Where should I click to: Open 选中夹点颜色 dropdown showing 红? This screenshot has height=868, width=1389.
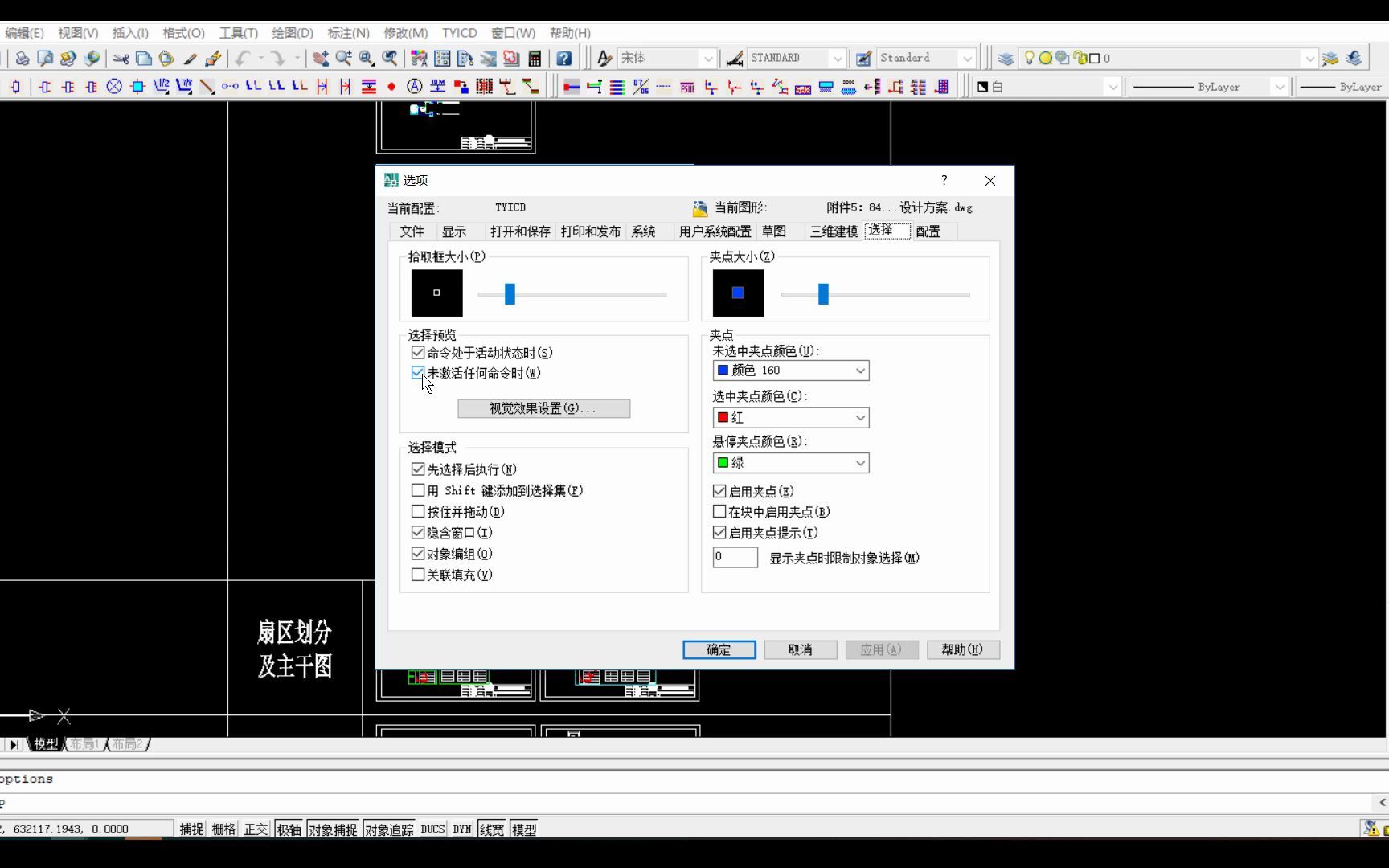(x=791, y=417)
